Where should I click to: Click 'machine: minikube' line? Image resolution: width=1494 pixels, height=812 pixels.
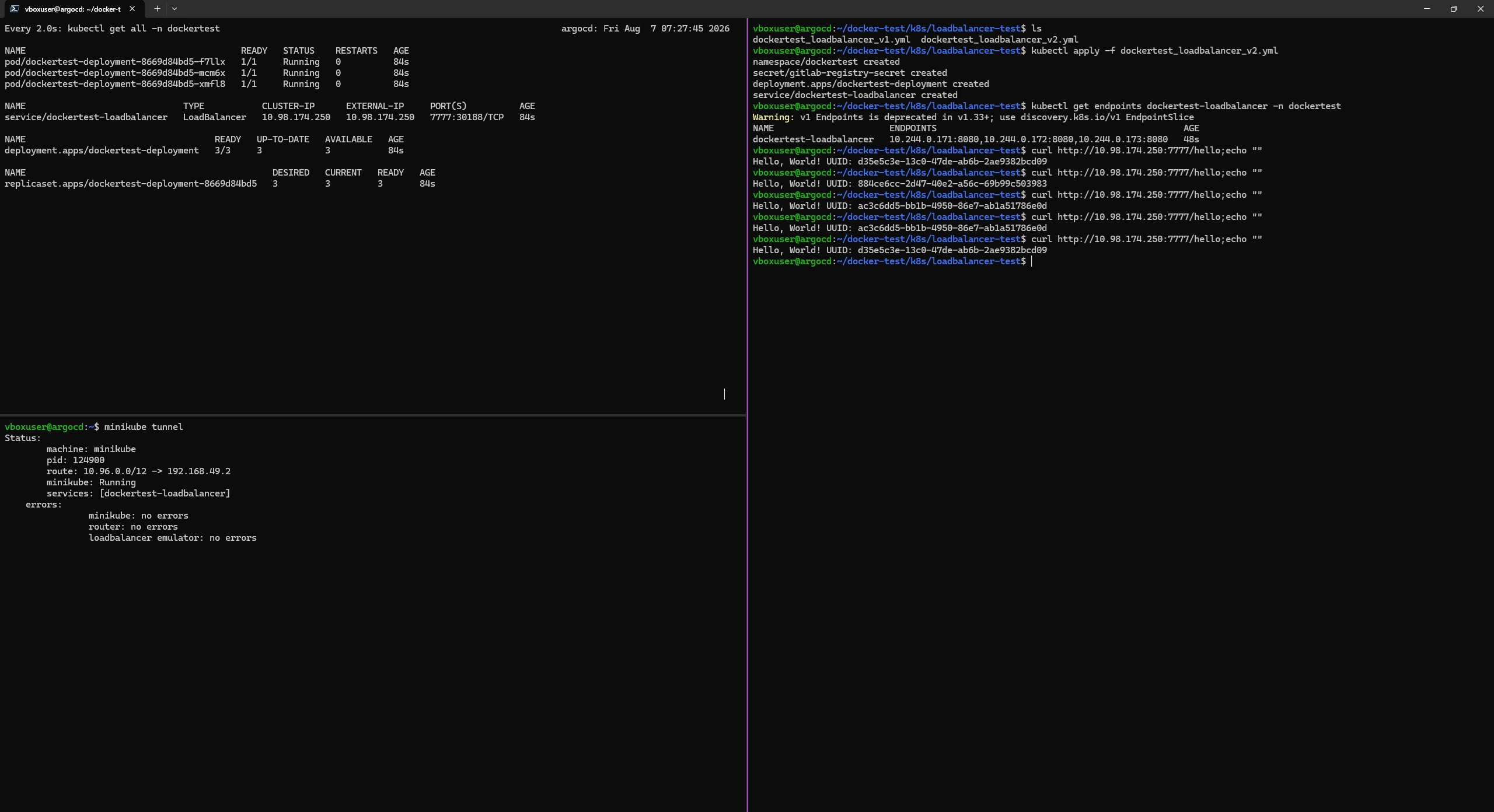[91, 449]
